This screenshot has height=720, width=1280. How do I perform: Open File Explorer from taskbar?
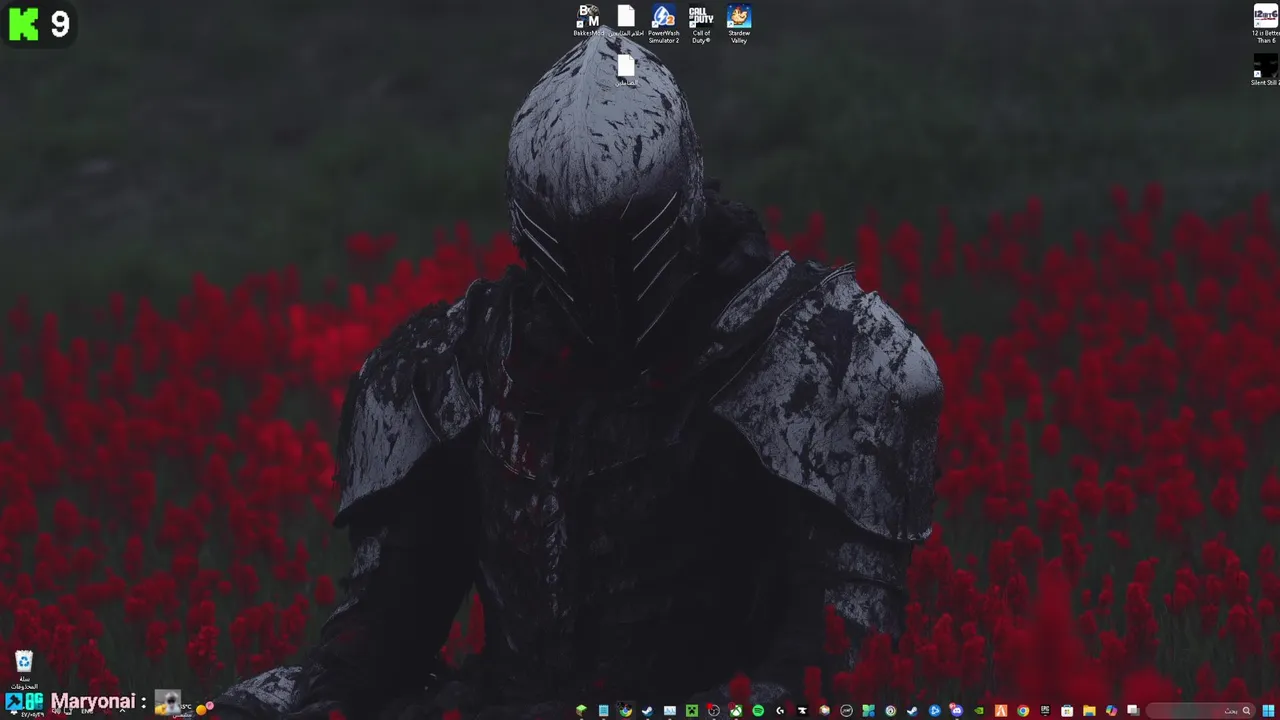tap(1089, 710)
